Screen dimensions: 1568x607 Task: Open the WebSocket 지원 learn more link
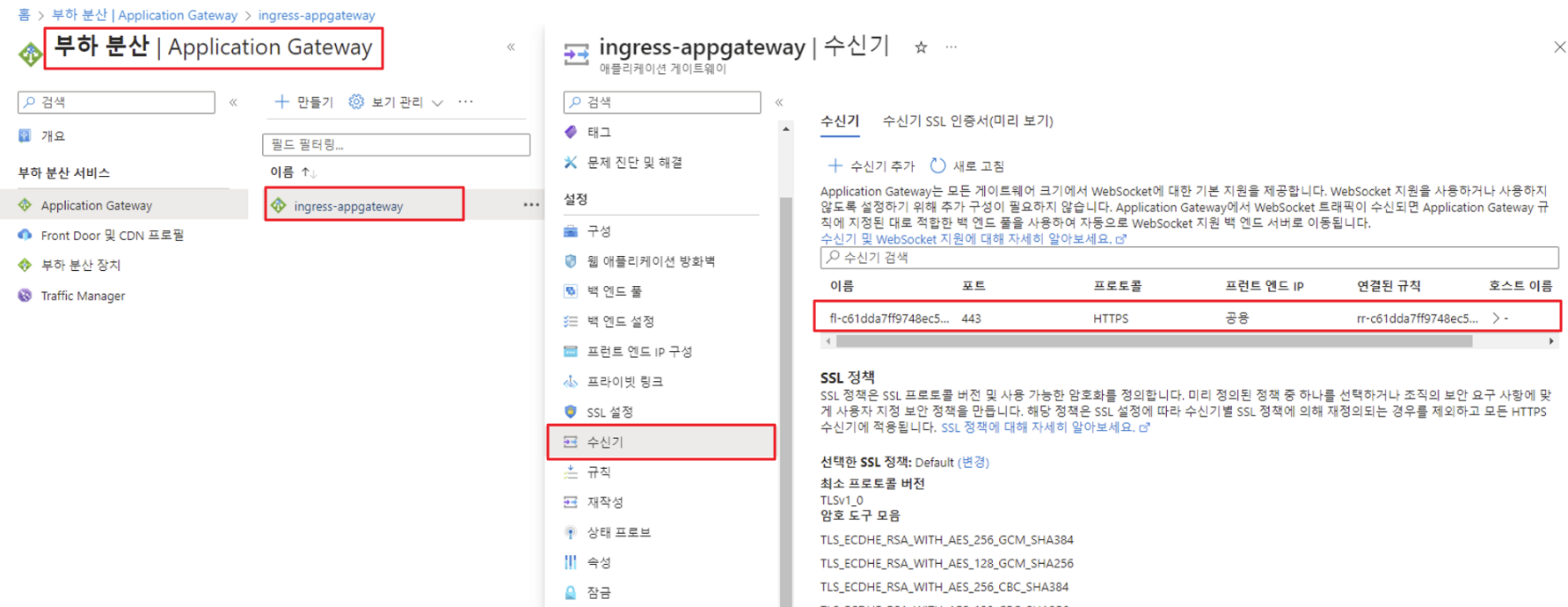(x=973, y=239)
